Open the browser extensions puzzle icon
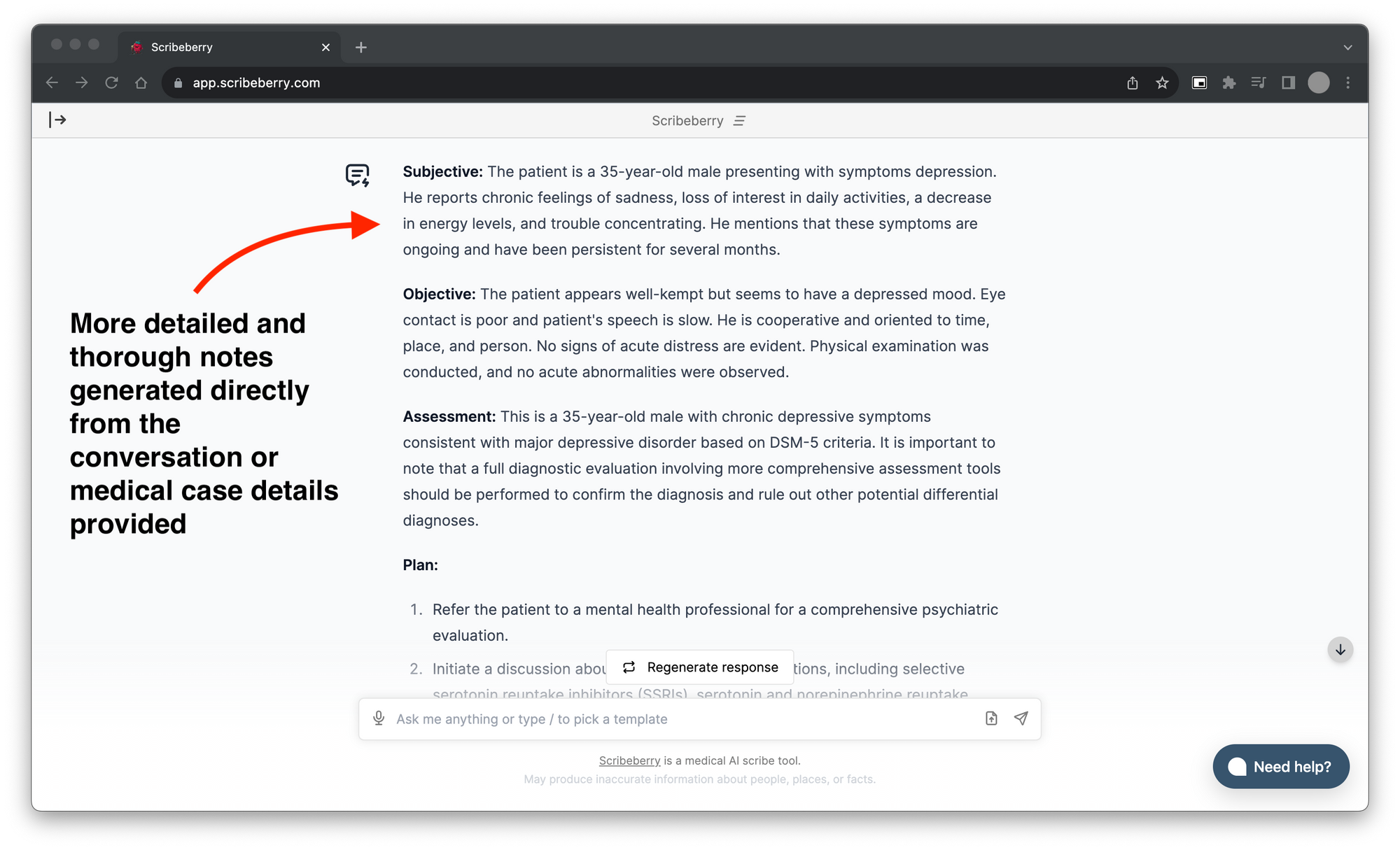The image size is (1400, 850). click(1228, 83)
